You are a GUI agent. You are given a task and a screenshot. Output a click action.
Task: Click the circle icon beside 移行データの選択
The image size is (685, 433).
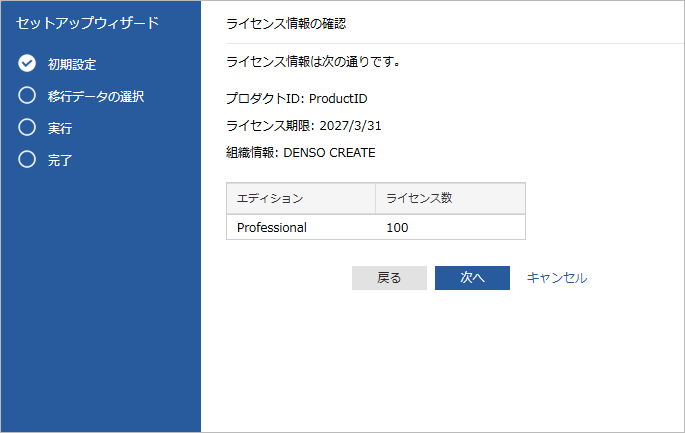pyautogui.click(x=27, y=96)
